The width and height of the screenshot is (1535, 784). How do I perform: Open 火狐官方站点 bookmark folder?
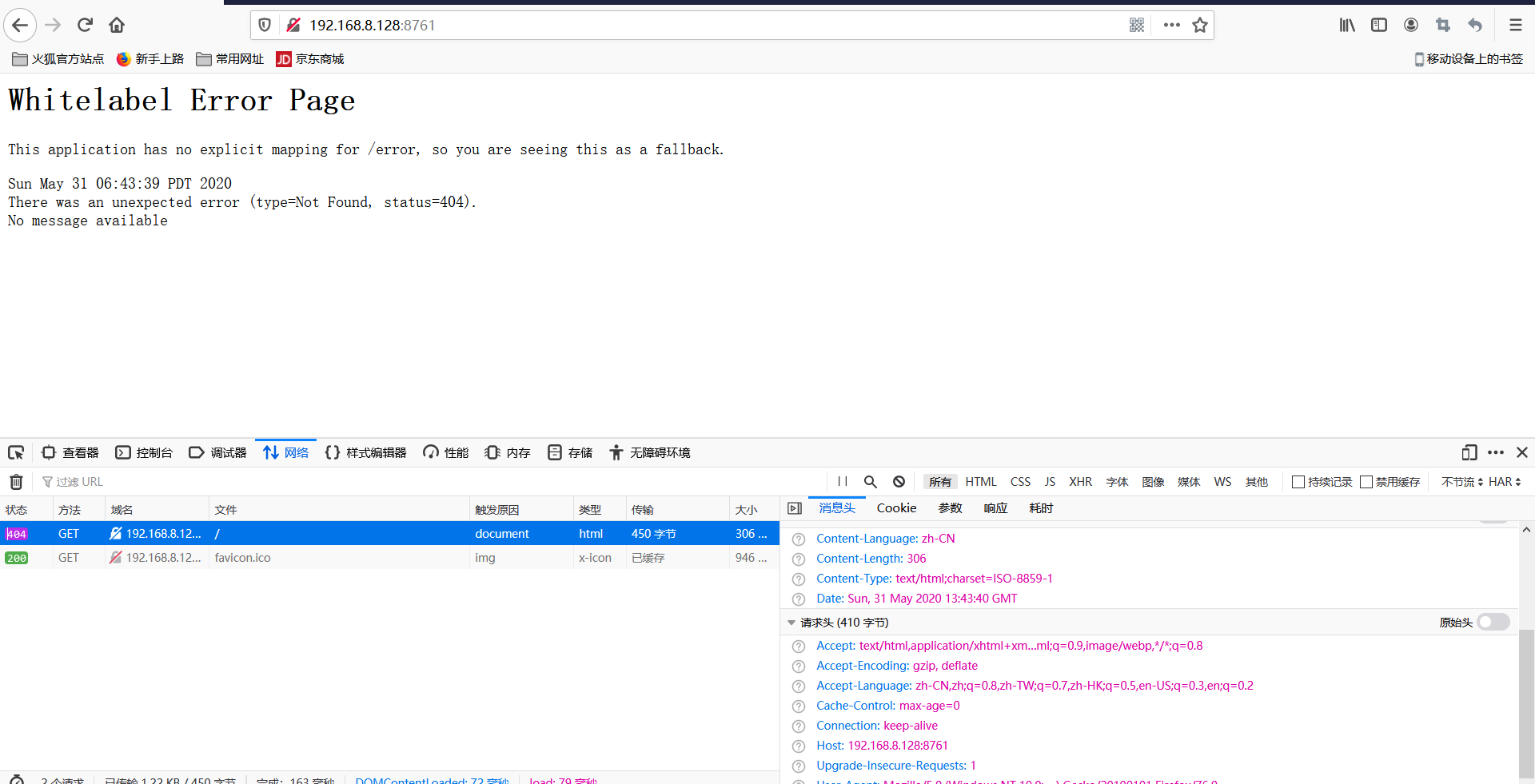click(x=58, y=59)
